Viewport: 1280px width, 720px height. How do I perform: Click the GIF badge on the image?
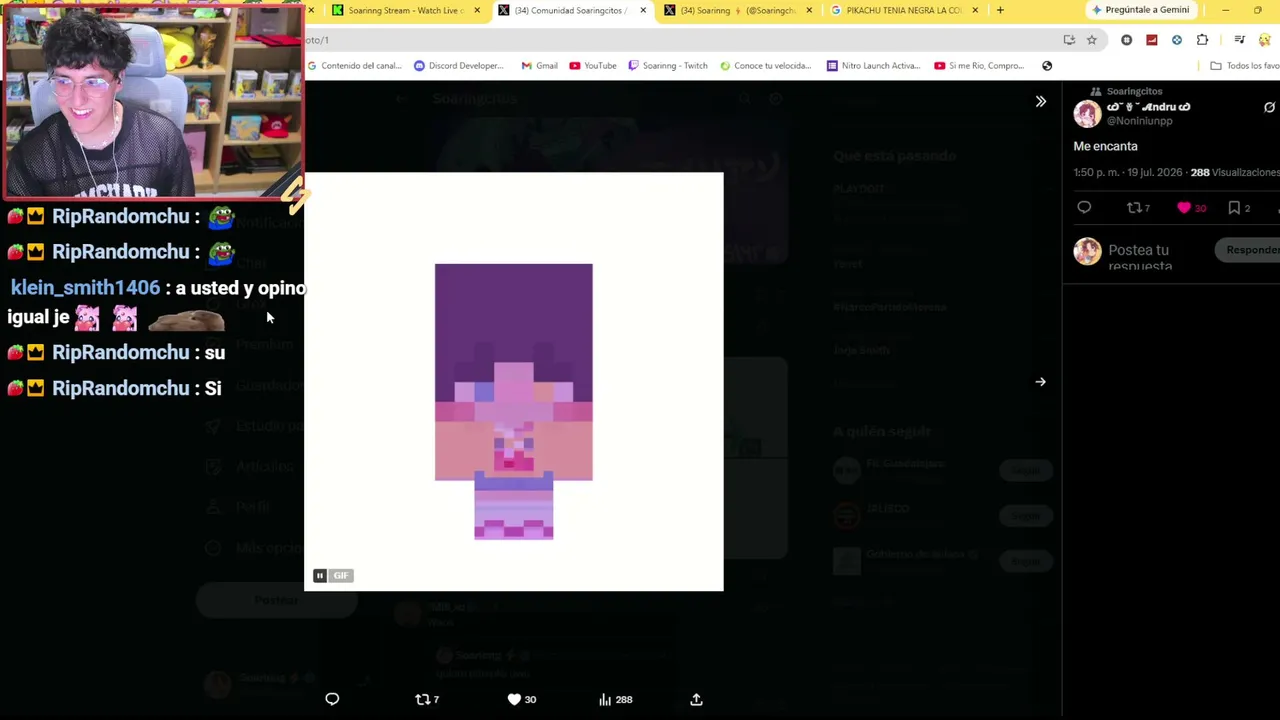click(341, 575)
